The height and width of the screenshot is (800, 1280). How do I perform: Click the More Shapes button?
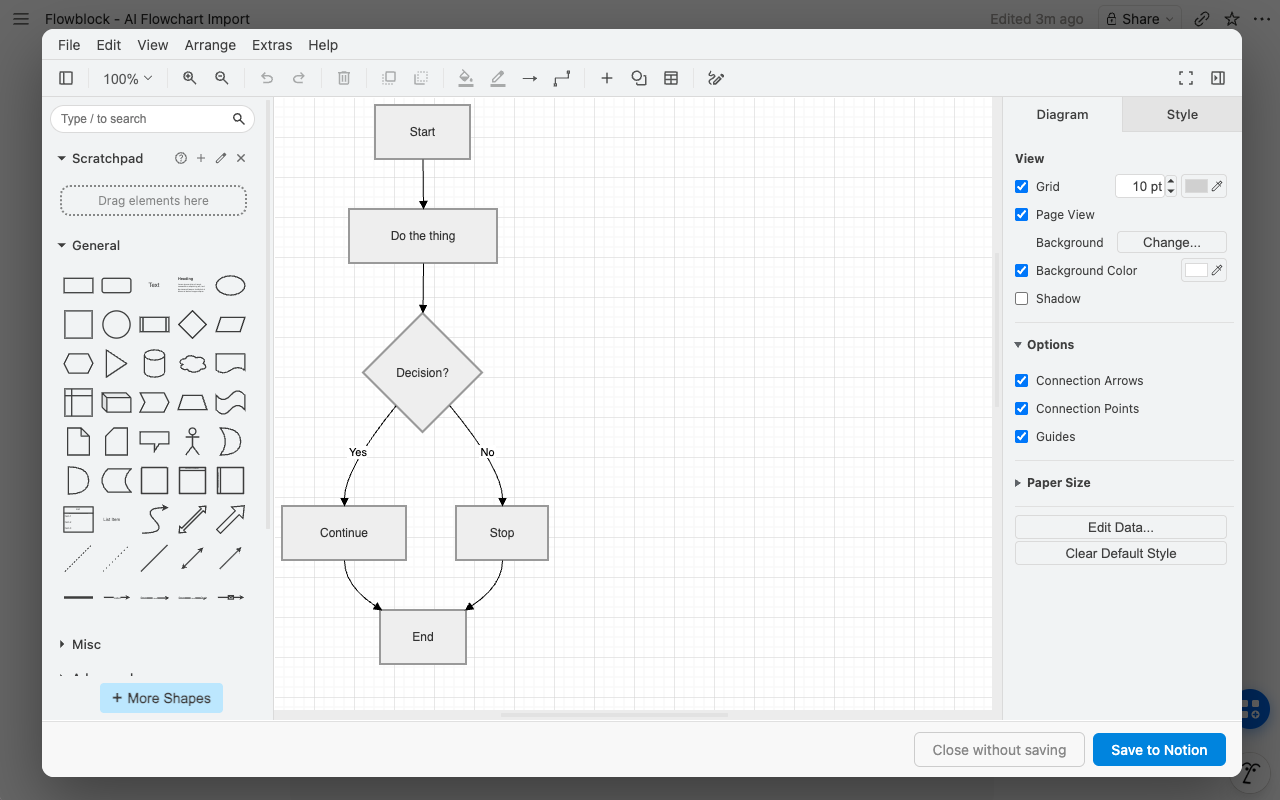tap(161, 698)
